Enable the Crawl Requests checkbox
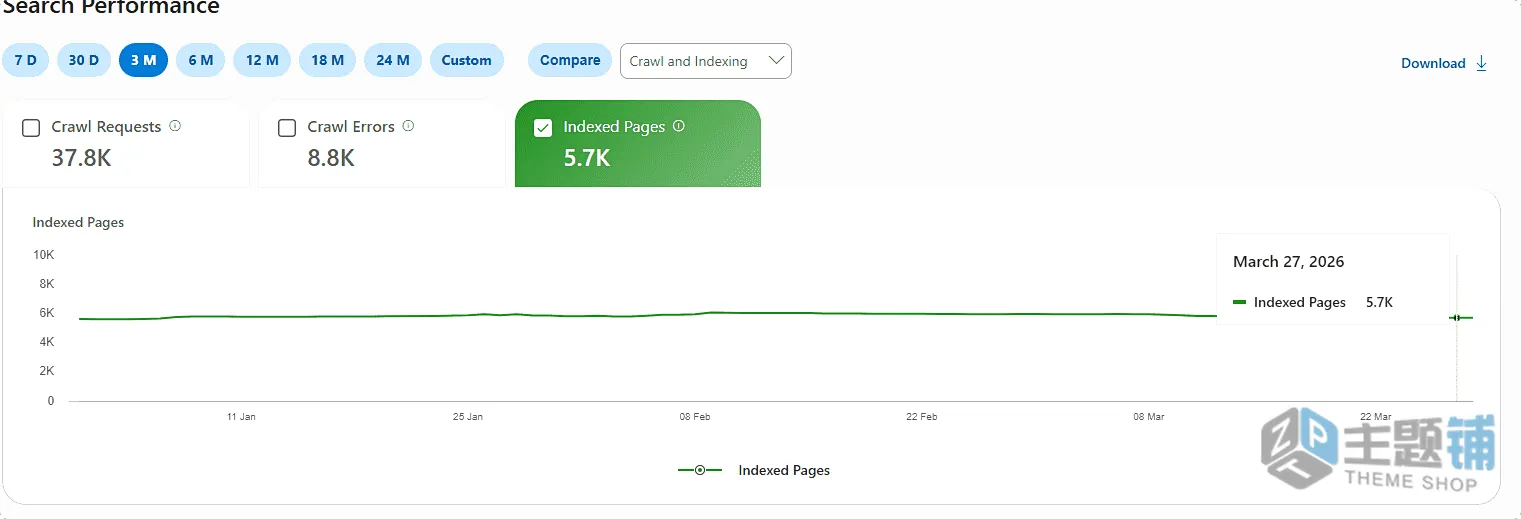 click(31, 128)
